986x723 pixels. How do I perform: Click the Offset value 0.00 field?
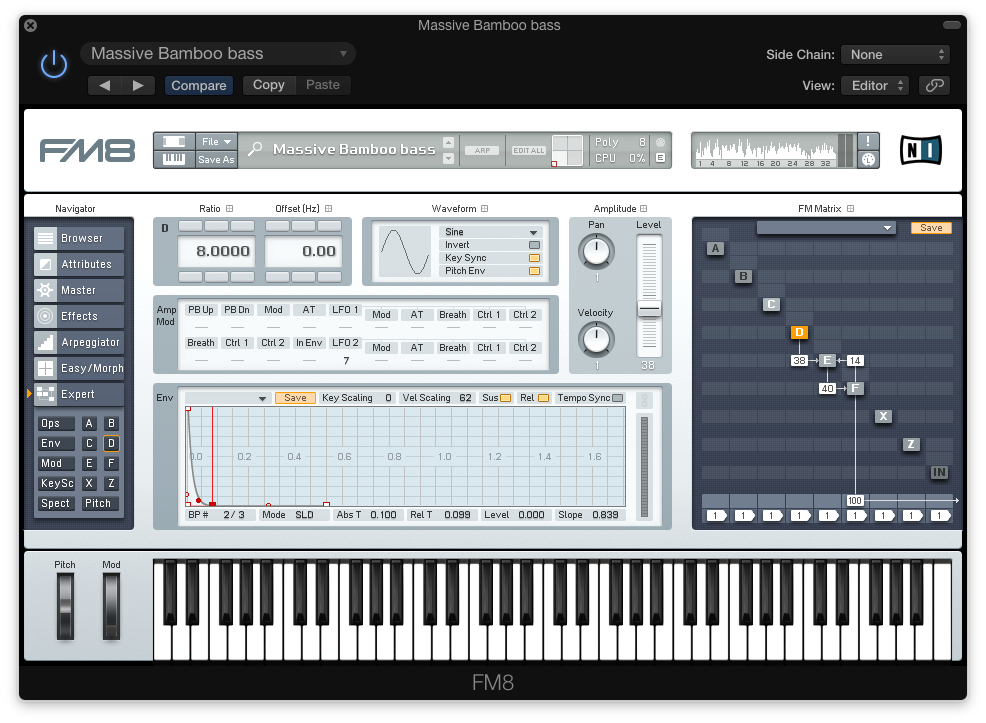pos(303,251)
